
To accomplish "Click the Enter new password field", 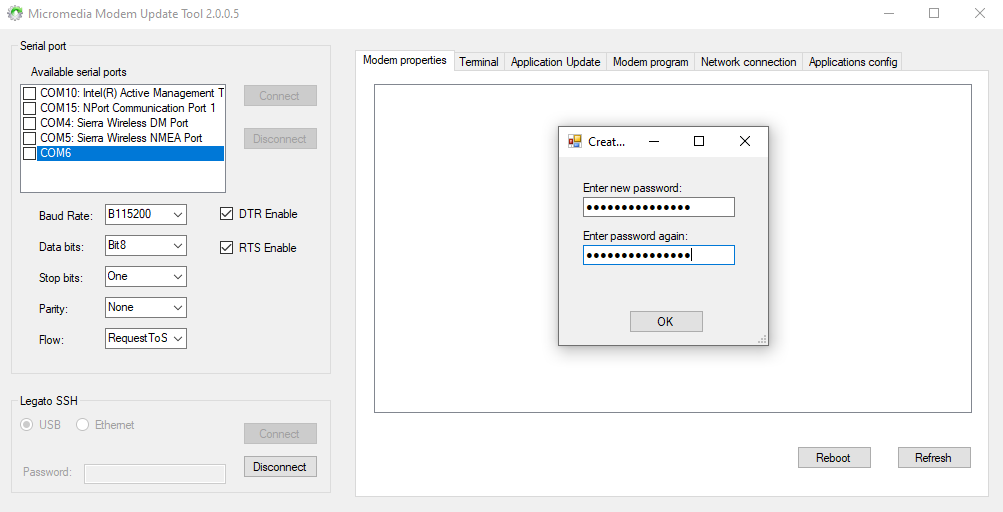I will click(658, 207).
